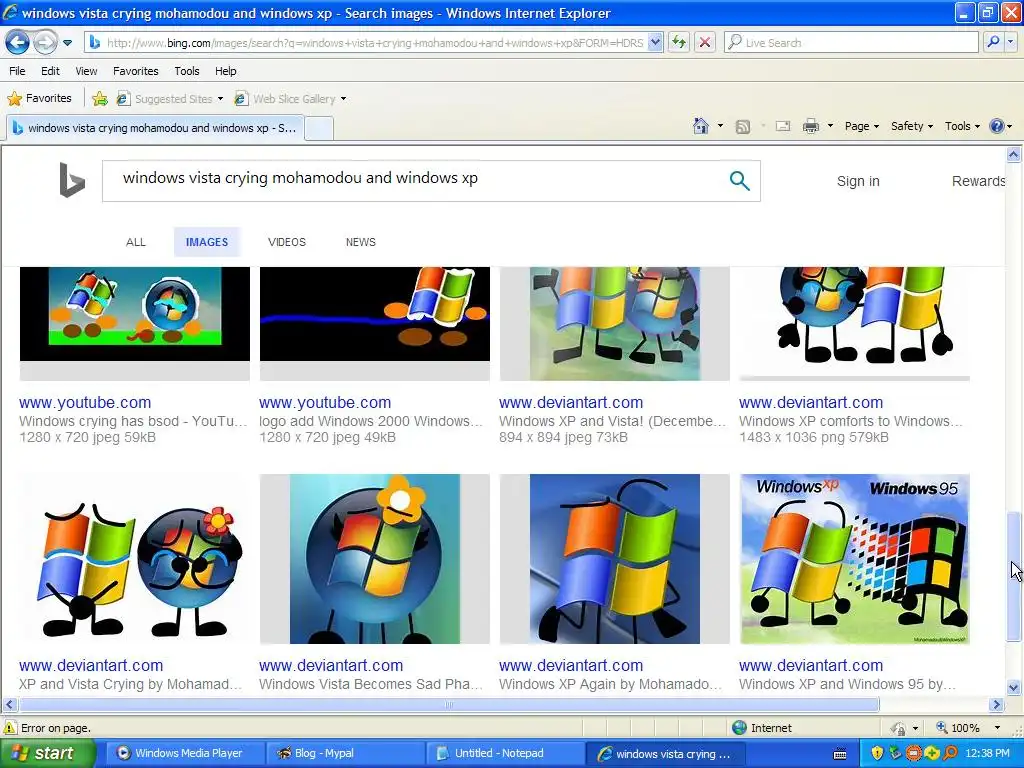The height and width of the screenshot is (768, 1024).
Task: Open the Windows XP Again thumbnail
Action: coord(615,559)
